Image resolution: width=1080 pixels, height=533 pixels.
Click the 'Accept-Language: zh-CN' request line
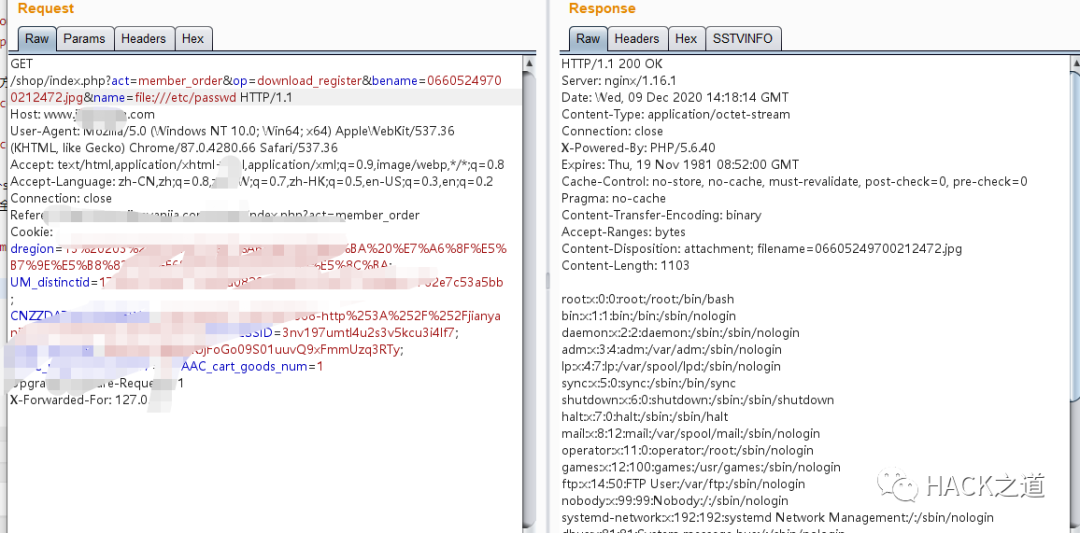click(251, 182)
